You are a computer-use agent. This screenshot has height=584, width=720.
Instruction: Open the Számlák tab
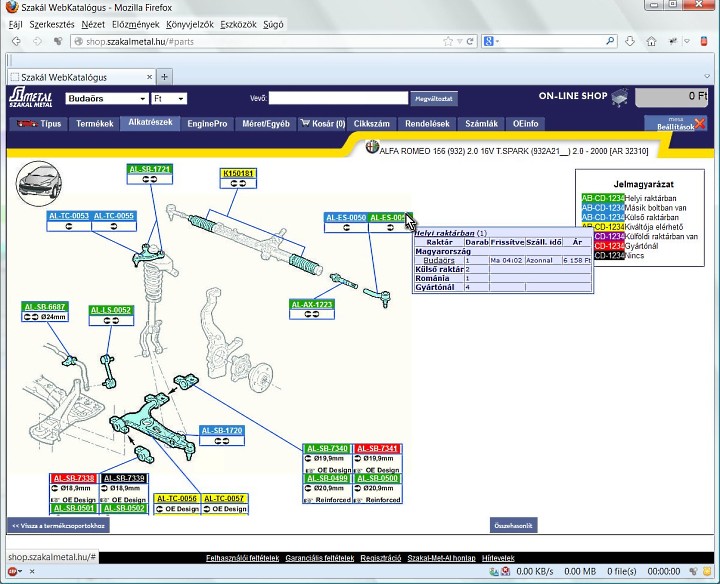(481, 124)
